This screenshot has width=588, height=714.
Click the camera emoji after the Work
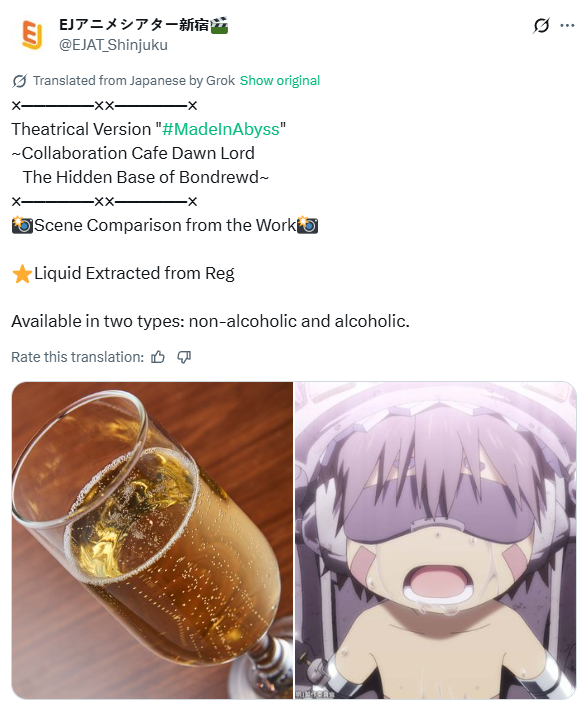(x=307, y=225)
